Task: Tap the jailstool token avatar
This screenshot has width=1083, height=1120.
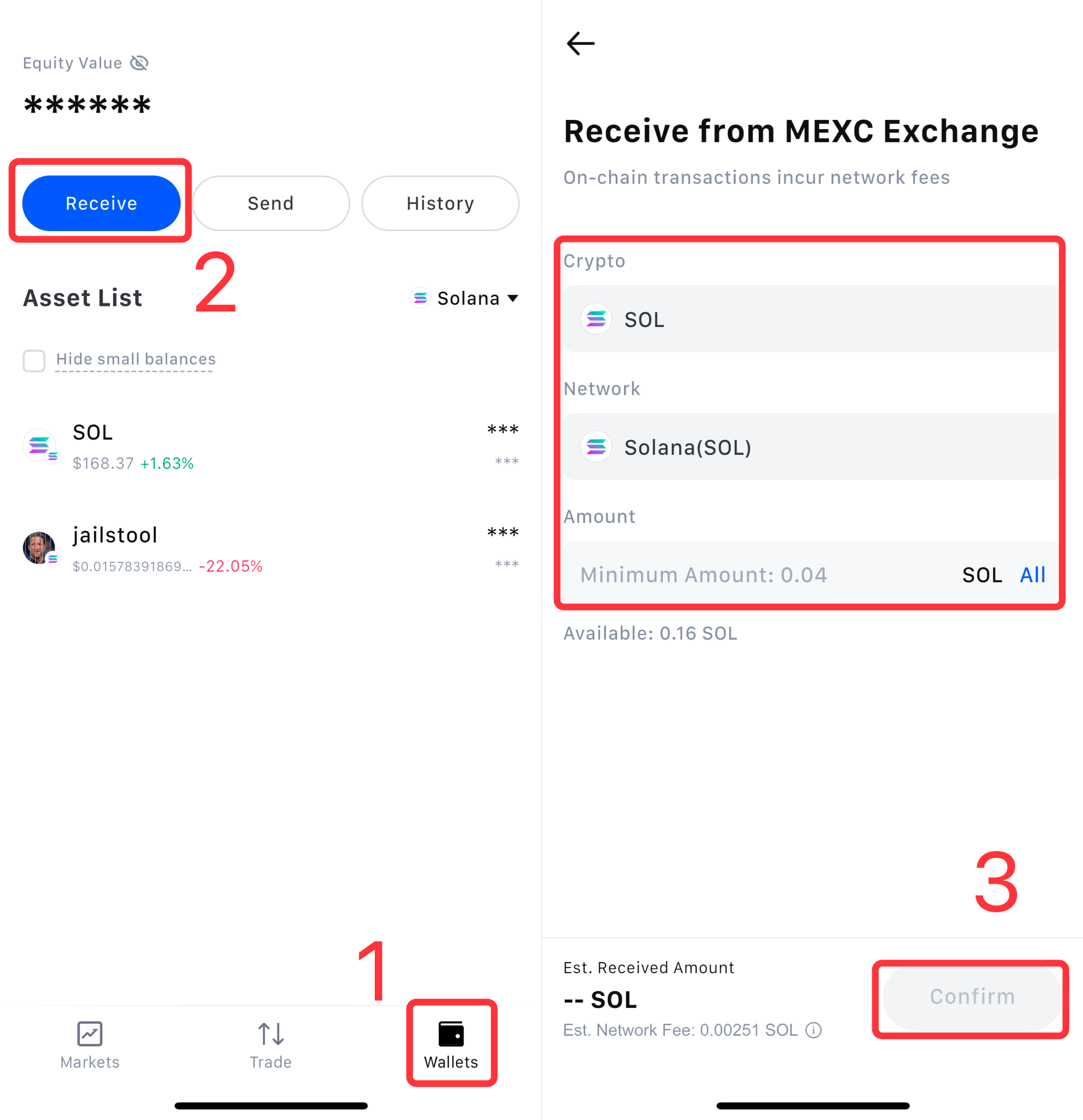Action: [x=40, y=548]
